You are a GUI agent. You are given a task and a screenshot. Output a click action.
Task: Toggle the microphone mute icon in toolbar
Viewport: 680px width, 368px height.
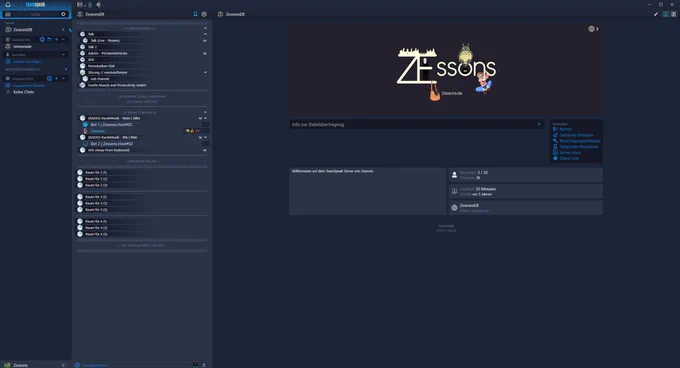pos(90,4)
